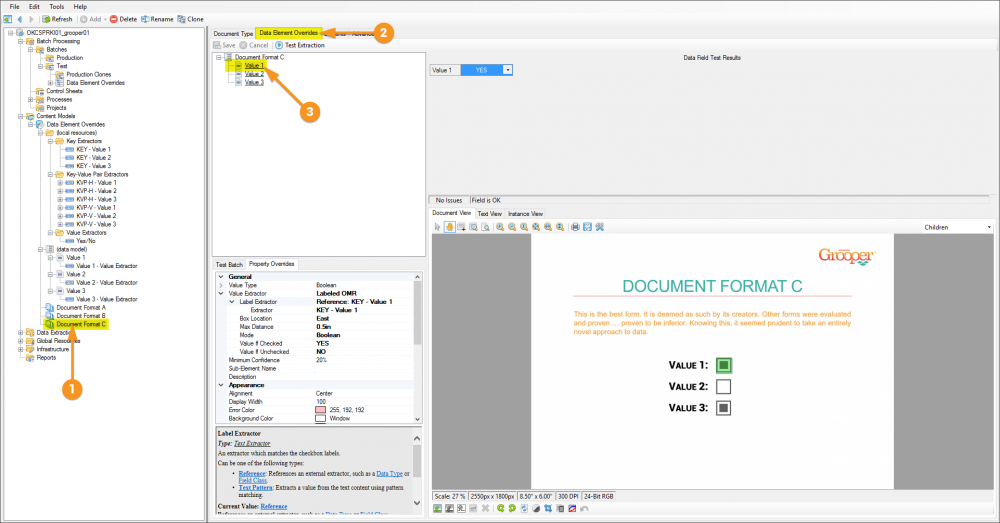Click the grayscale image view icon
Viewport: 1000px width, 523px height.
click(x=450, y=508)
